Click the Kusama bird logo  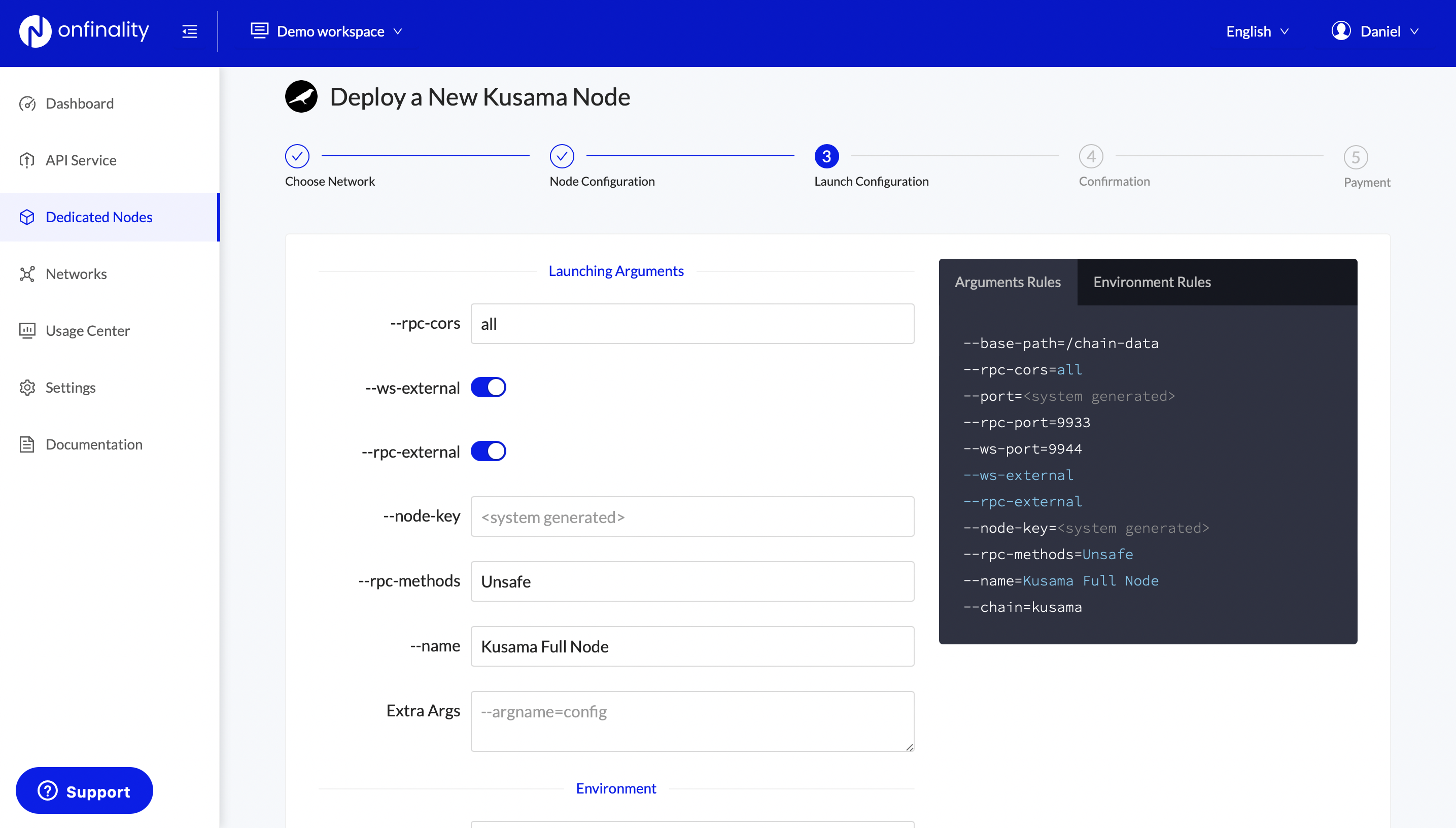[301, 97]
